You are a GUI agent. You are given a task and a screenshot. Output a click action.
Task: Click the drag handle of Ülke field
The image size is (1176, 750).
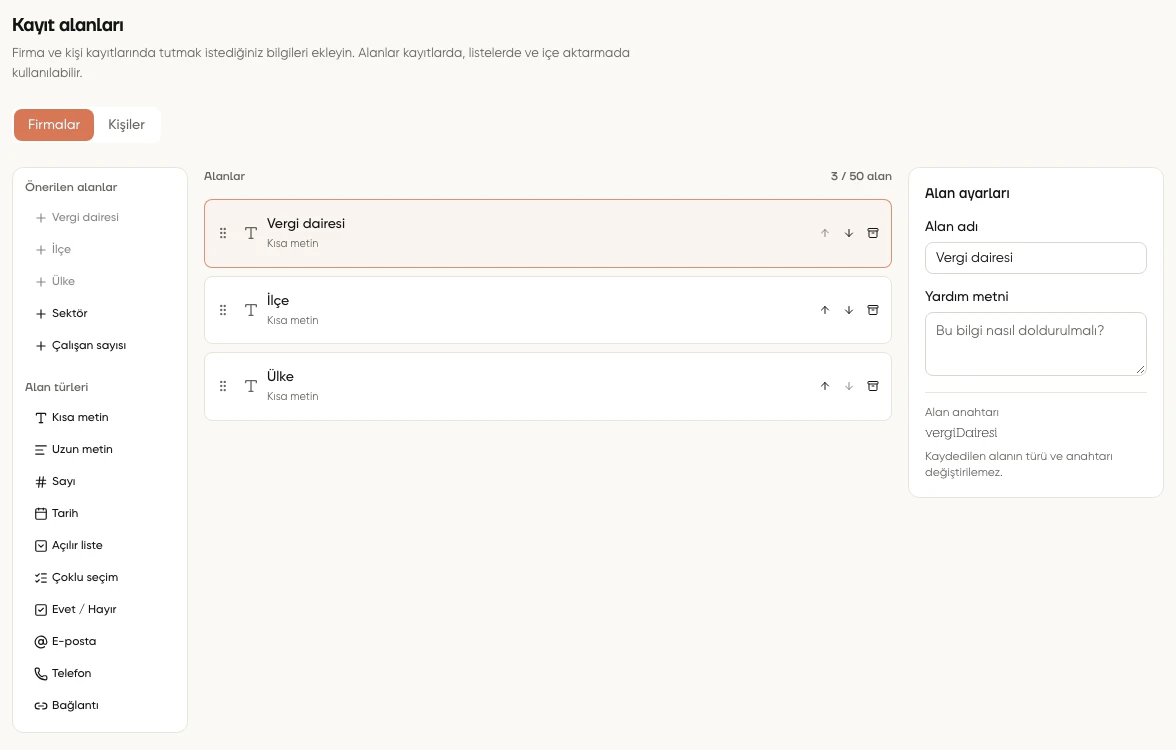(223, 386)
